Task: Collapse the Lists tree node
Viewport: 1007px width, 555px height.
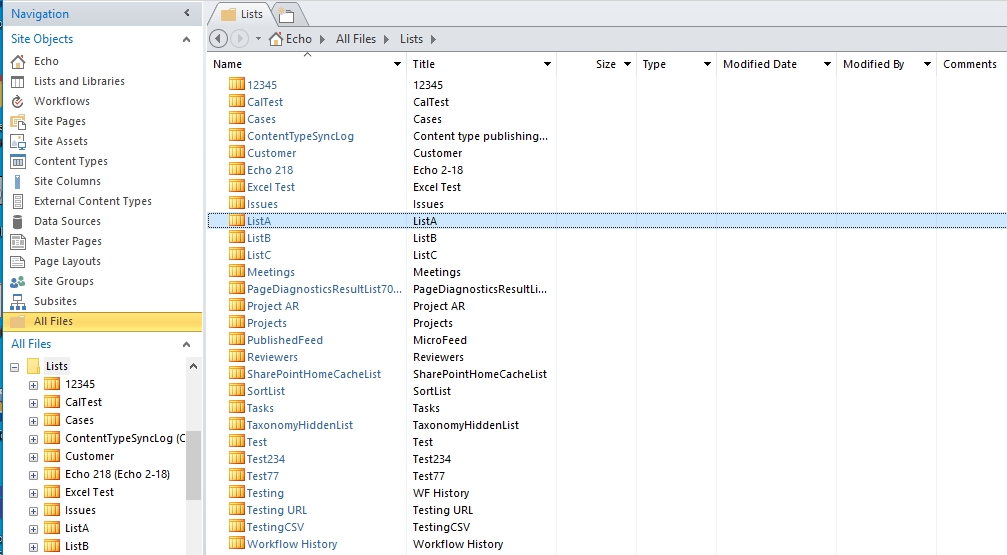Action: [15, 367]
